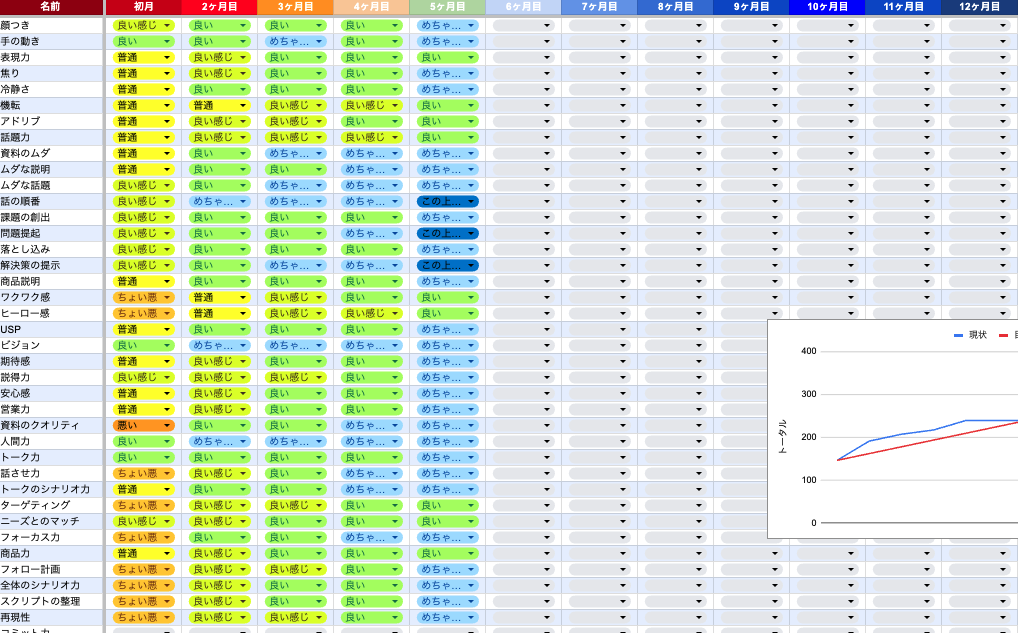
Task: Click the 10ヶ月目 column header
Action: (x=827, y=7)
